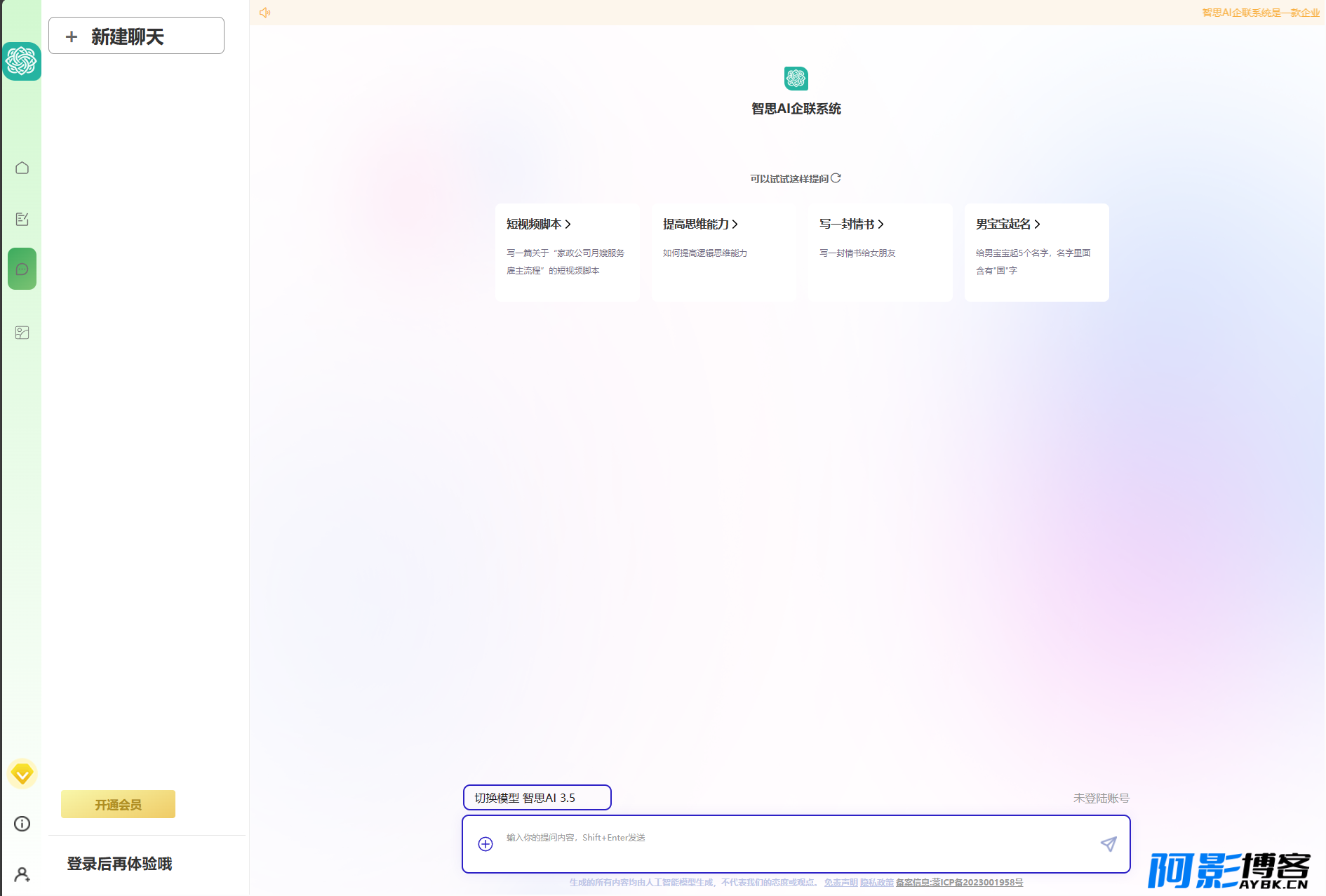Click the paper plane send icon
Viewport: 1326px width, 896px height.
click(1109, 844)
